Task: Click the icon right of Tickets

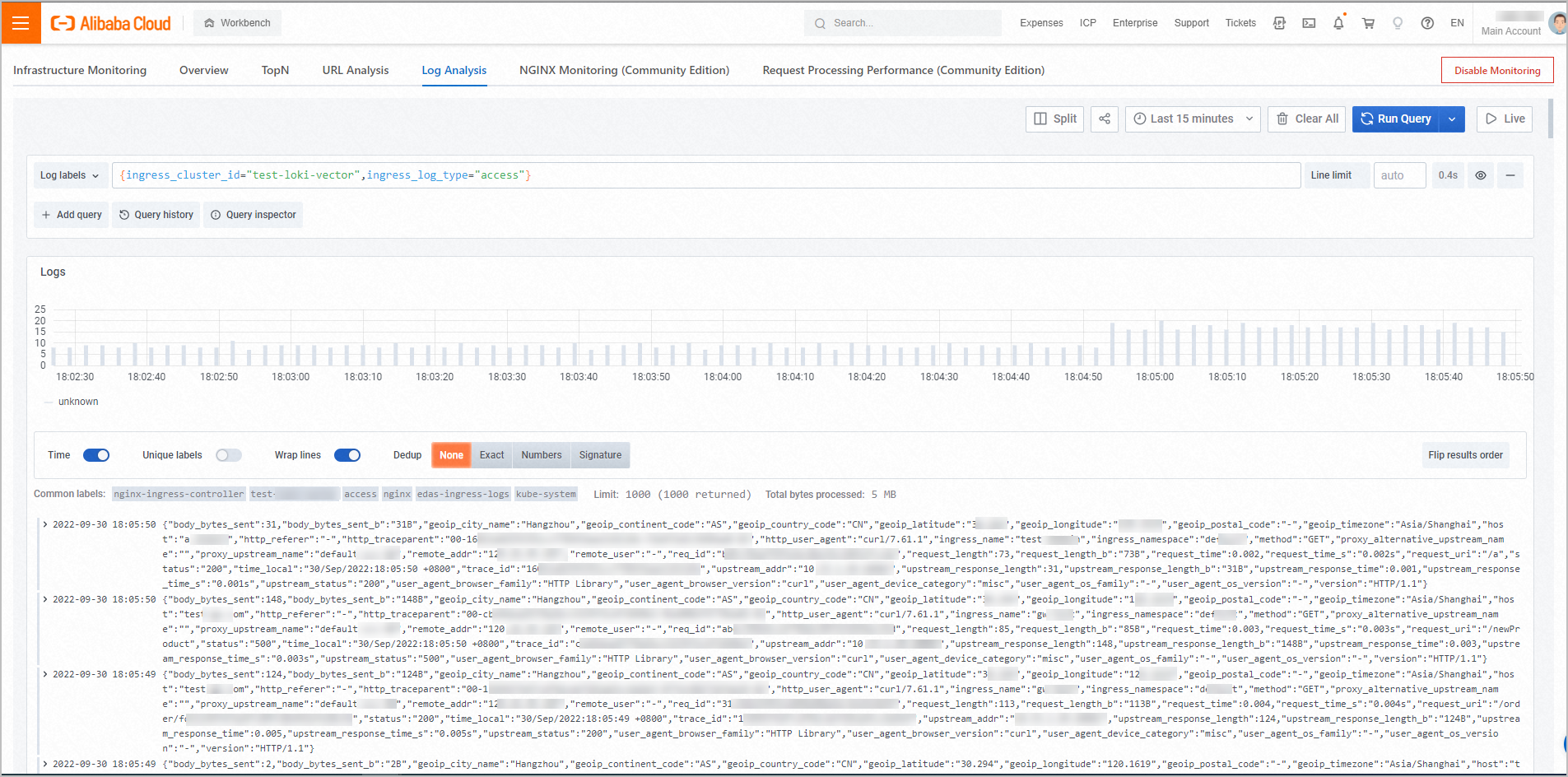Action: coord(1279,23)
